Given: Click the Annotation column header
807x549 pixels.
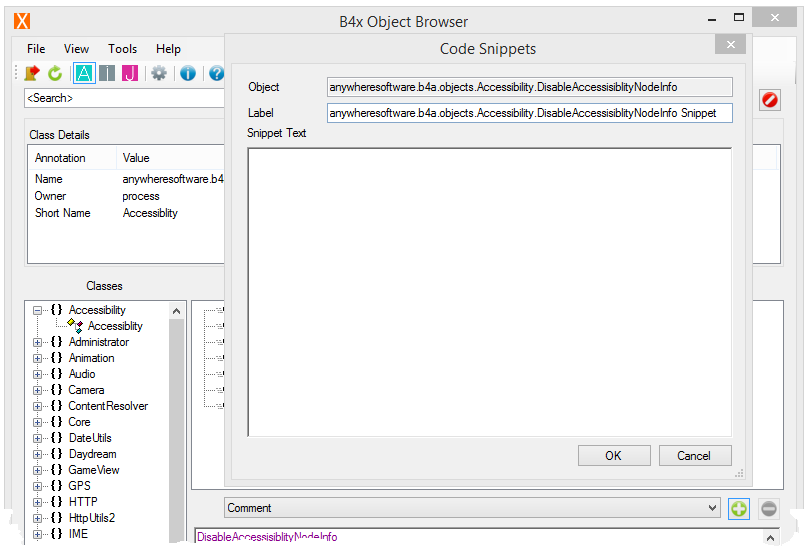Looking at the screenshot, I should point(72,158).
